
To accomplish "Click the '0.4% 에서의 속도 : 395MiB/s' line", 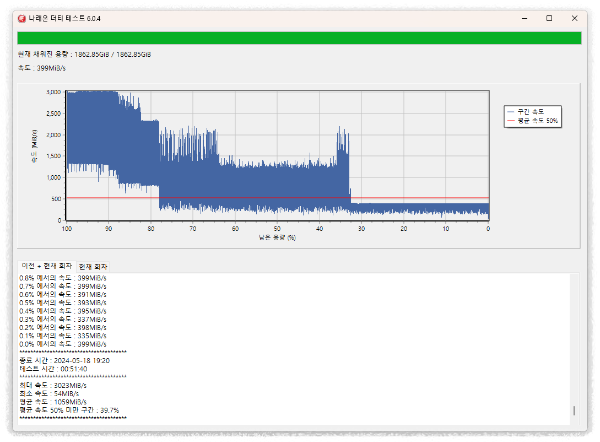I will [63, 311].
